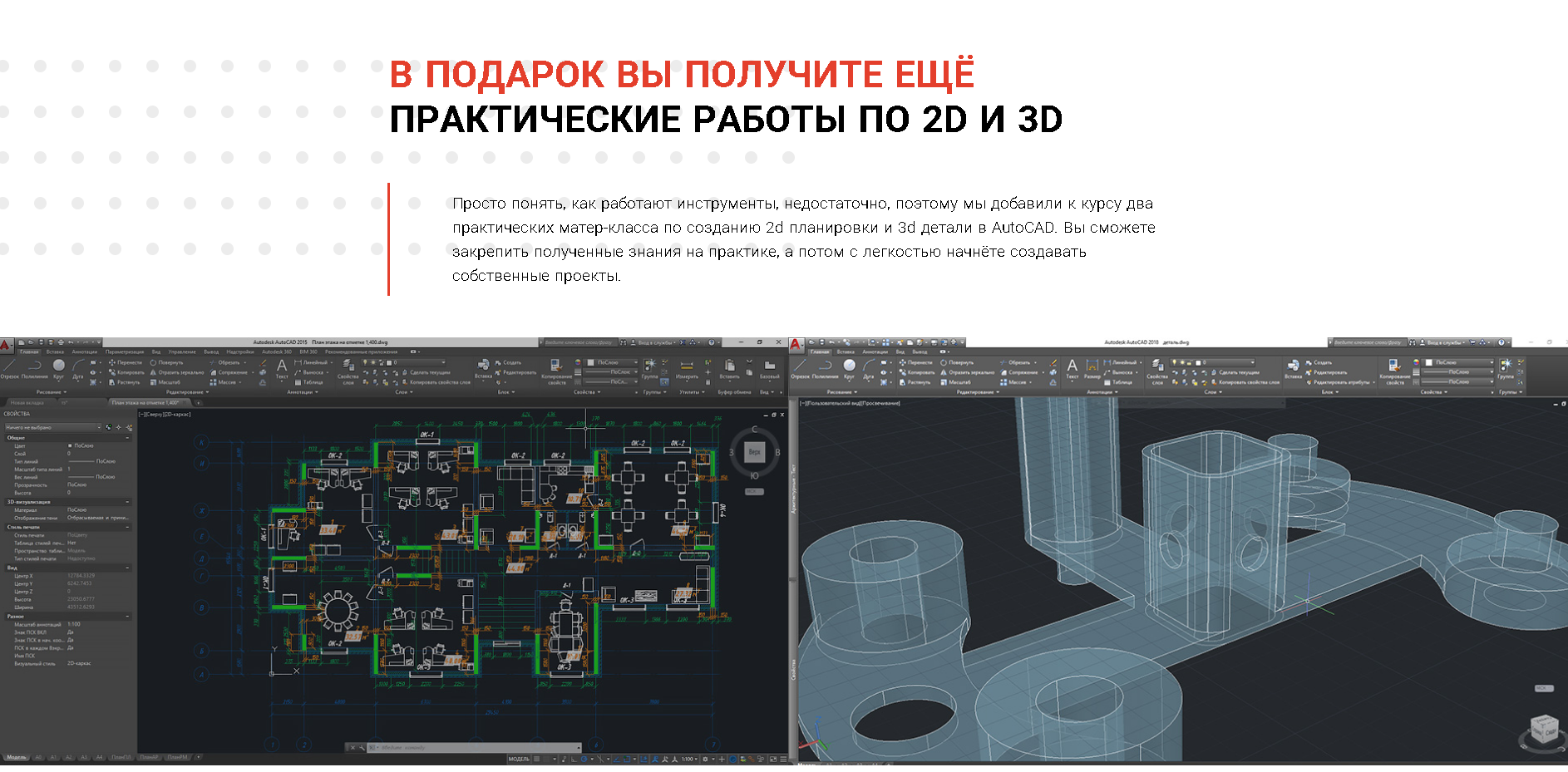Open the BIM 360 tab in AutoCAD 2015
1568x772 pixels.
[308, 352]
